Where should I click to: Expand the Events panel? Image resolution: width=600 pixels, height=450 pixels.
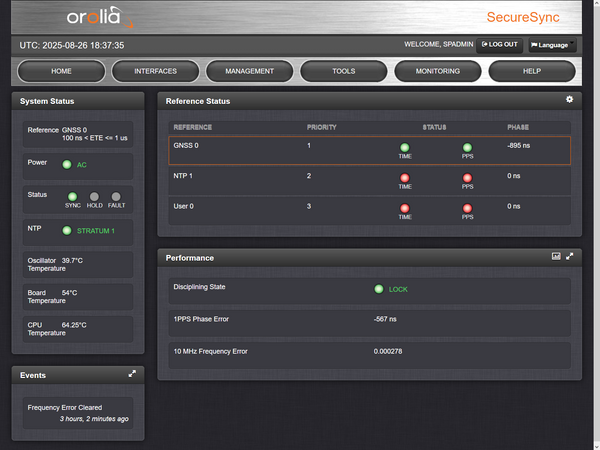(x=132, y=374)
